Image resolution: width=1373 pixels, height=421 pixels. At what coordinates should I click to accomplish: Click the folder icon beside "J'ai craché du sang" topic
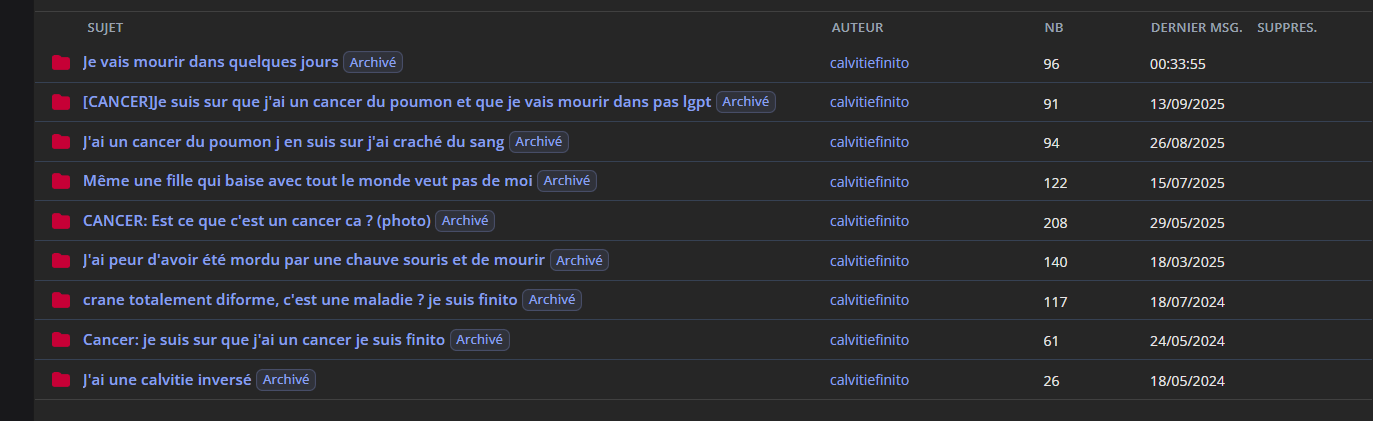[x=61, y=142]
